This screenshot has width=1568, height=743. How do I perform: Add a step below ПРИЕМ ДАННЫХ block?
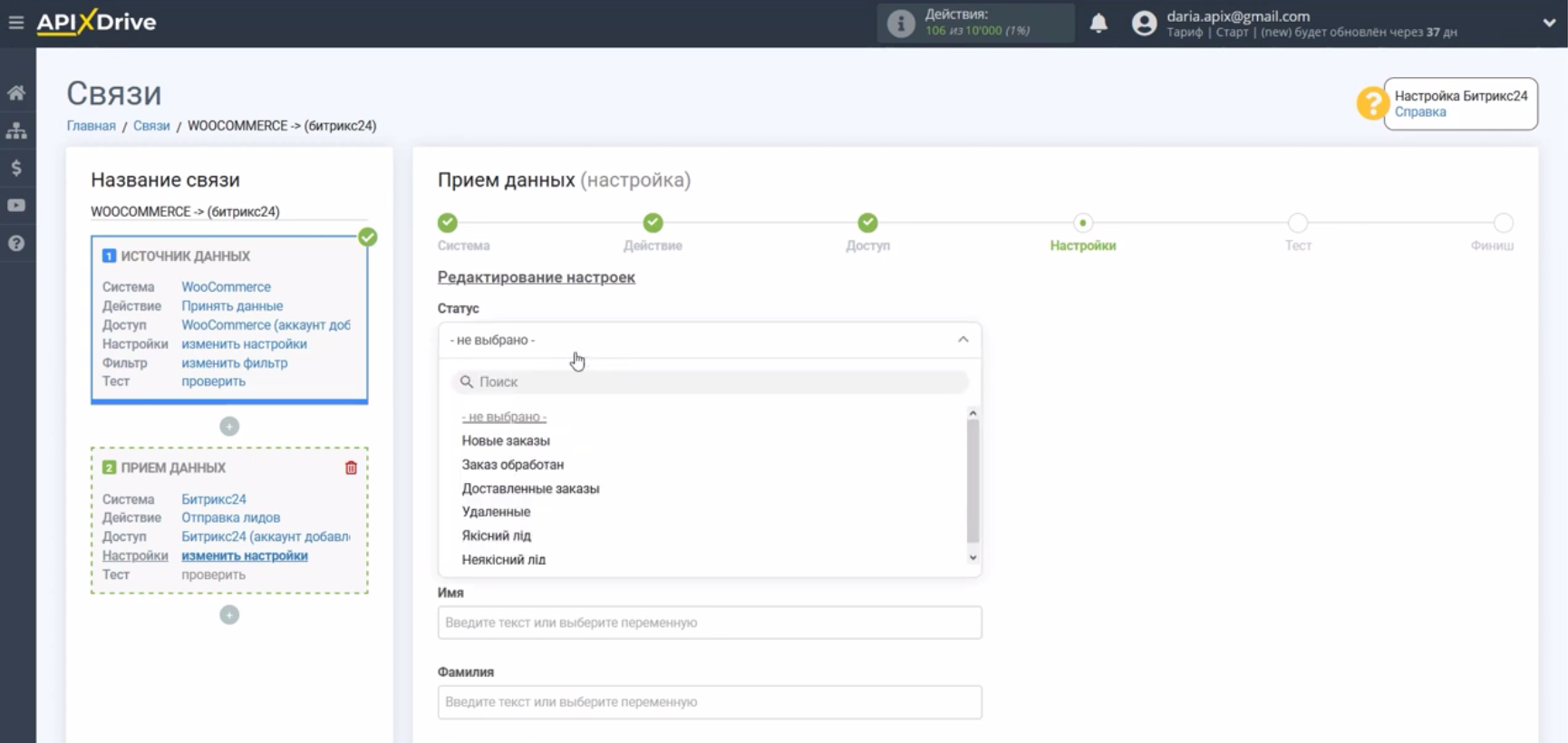tap(229, 614)
